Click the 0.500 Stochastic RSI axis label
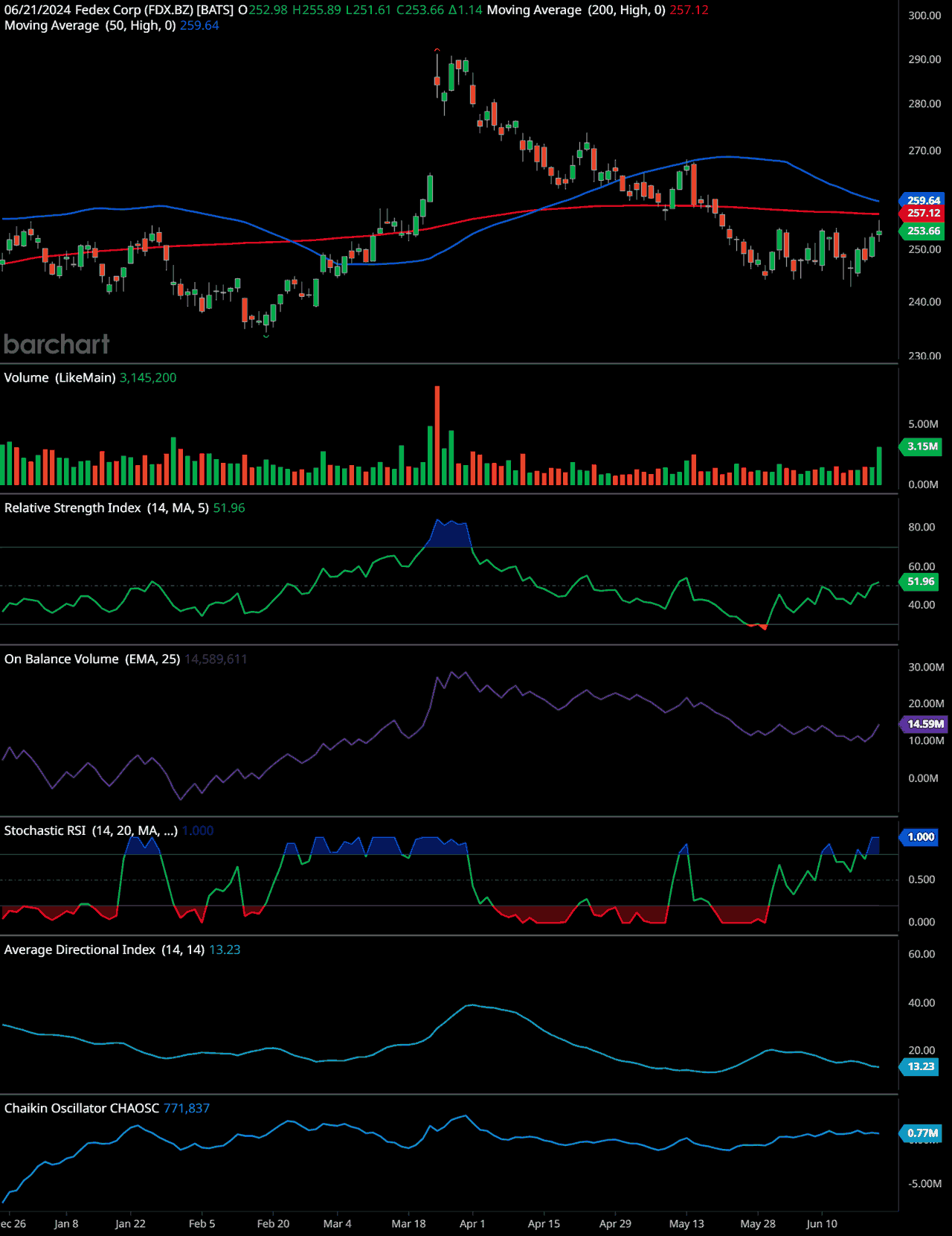The image size is (952, 1236). [x=922, y=880]
